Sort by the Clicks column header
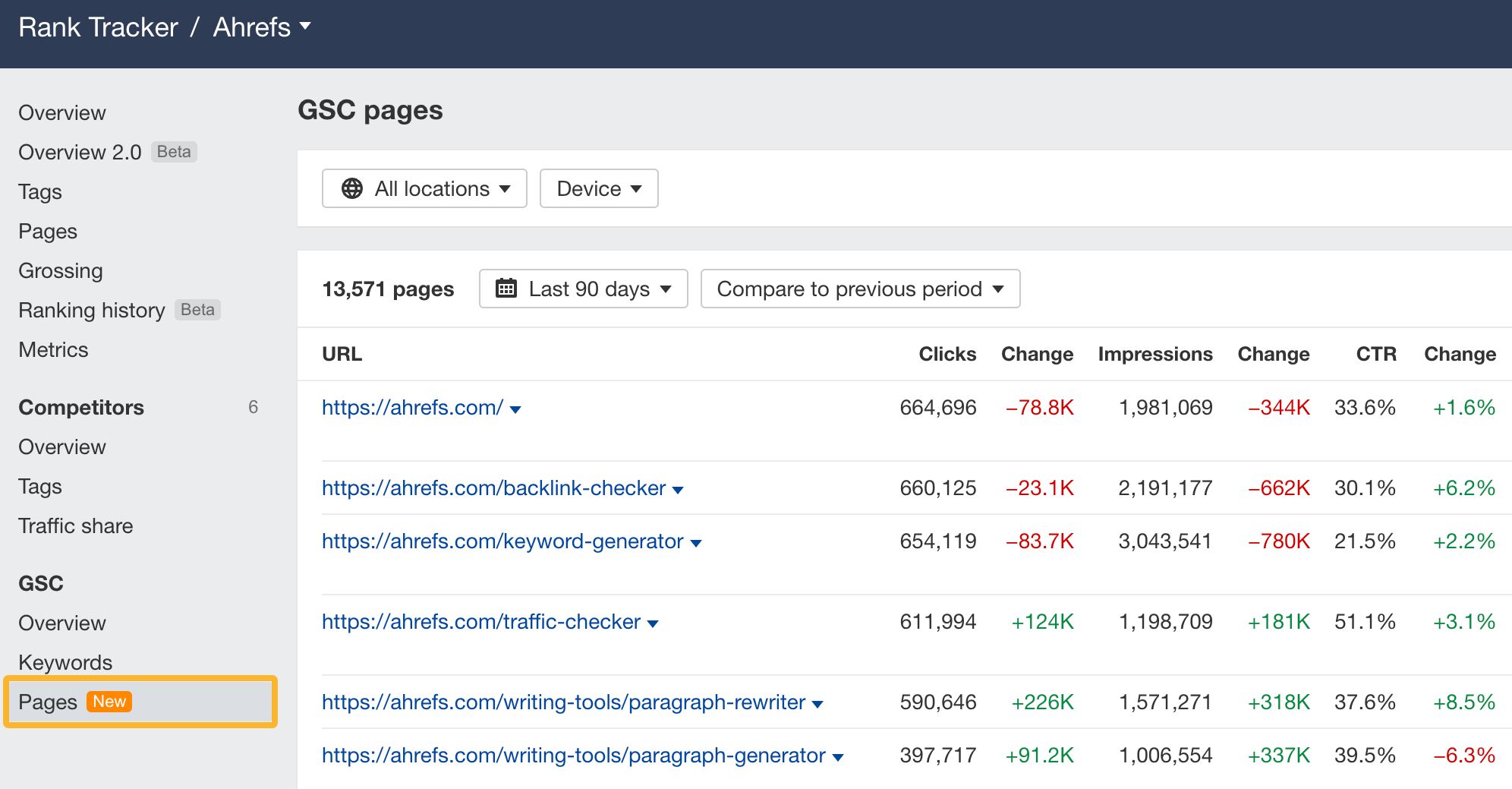Viewport: 1512px width, 789px height. point(947,354)
